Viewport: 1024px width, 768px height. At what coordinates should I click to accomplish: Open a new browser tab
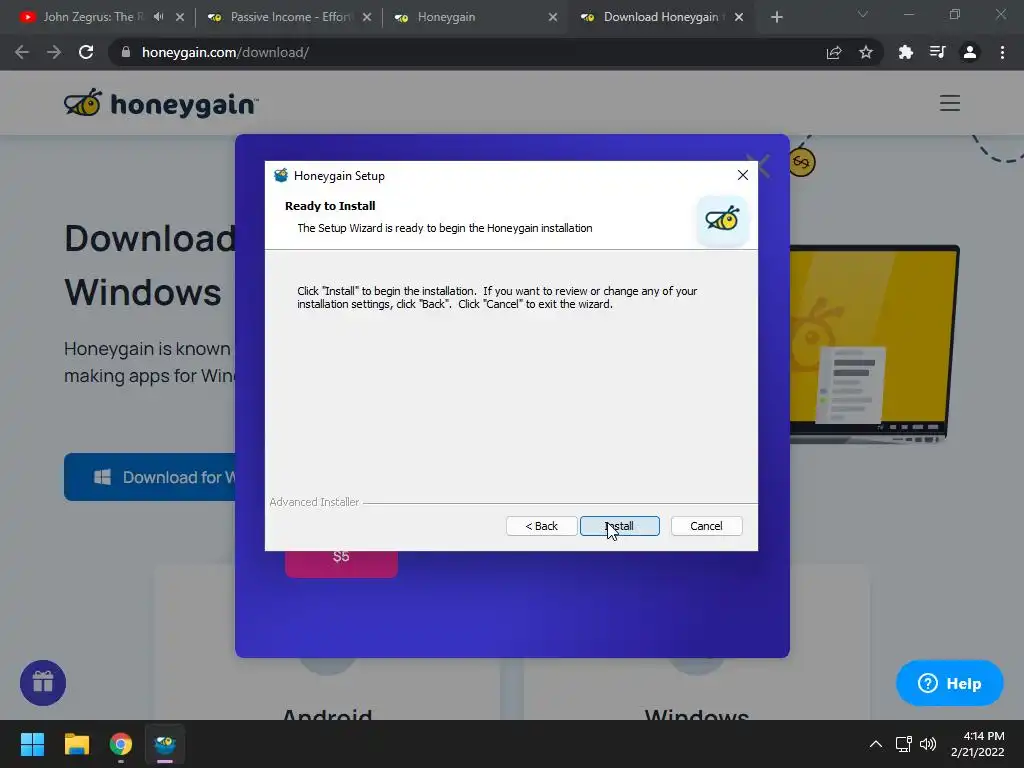pos(776,17)
